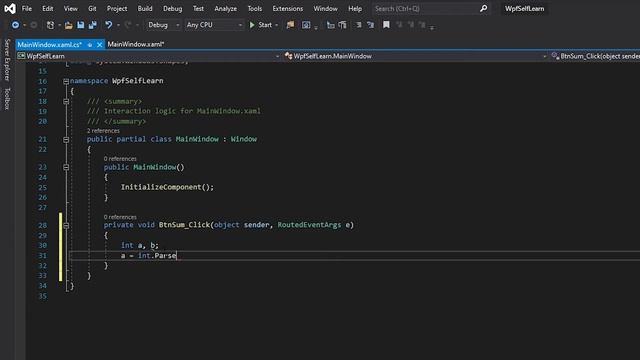This screenshot has height=360, width=640.
Task: Click the '2 references' CodeLens link
Action: click(103, 131)
